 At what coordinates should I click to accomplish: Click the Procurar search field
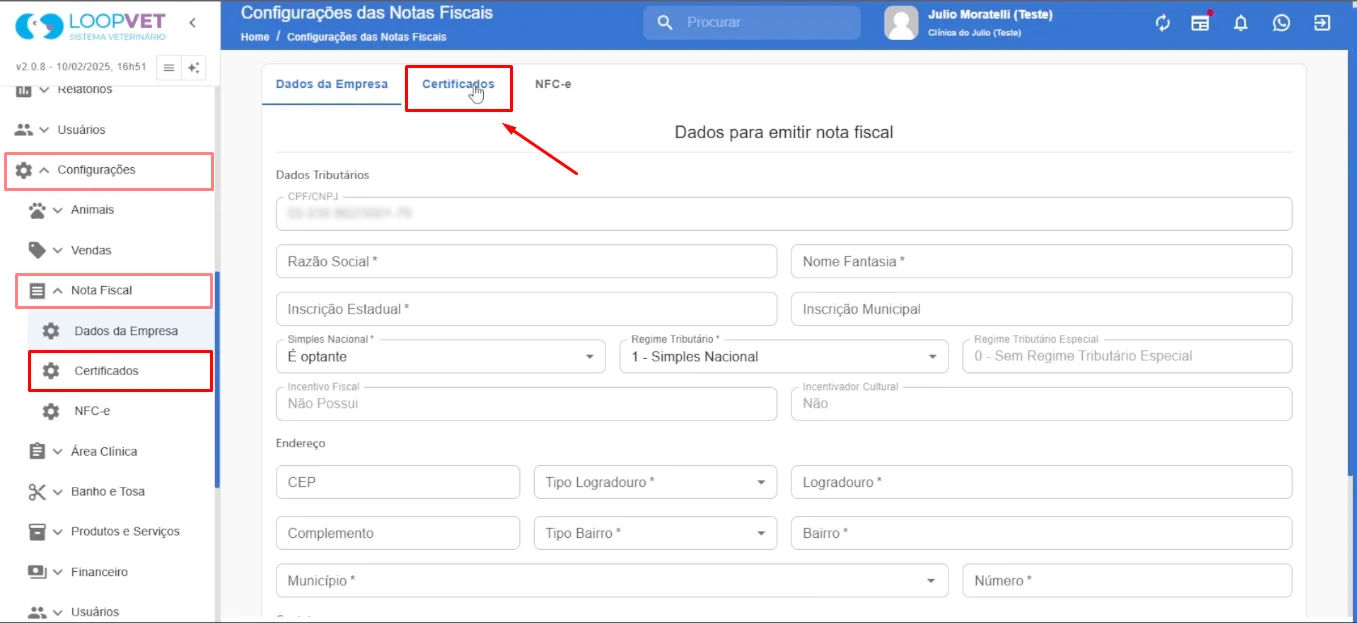[x=752, y=23]
